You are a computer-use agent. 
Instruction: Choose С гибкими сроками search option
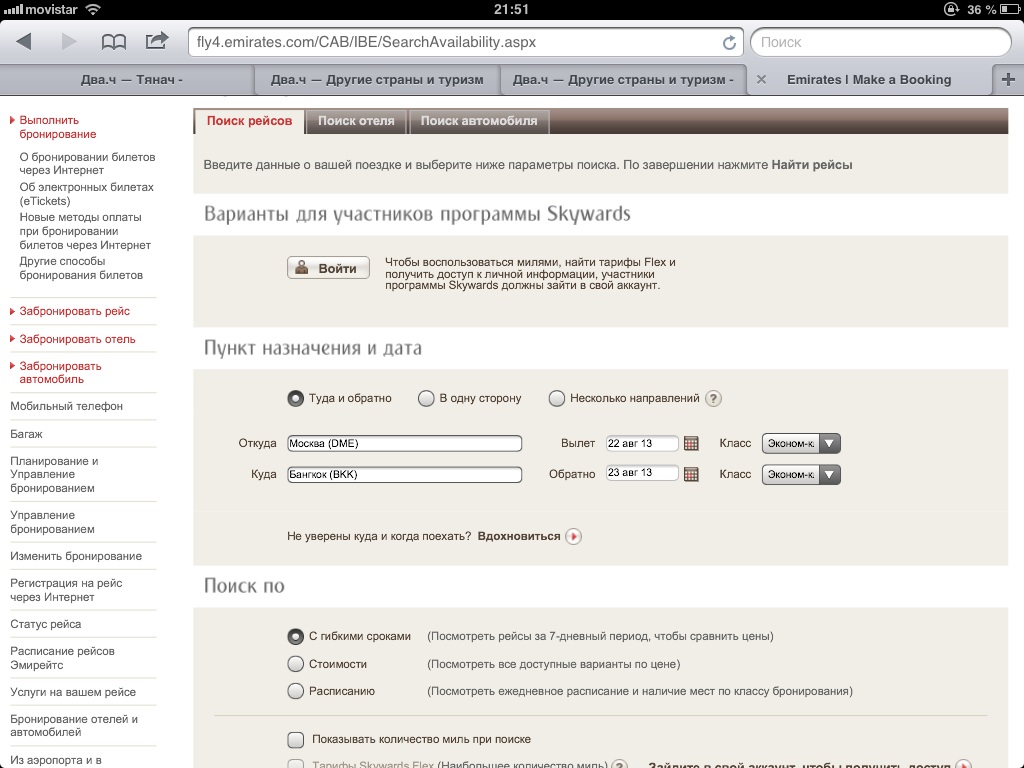tap(295, 636)
